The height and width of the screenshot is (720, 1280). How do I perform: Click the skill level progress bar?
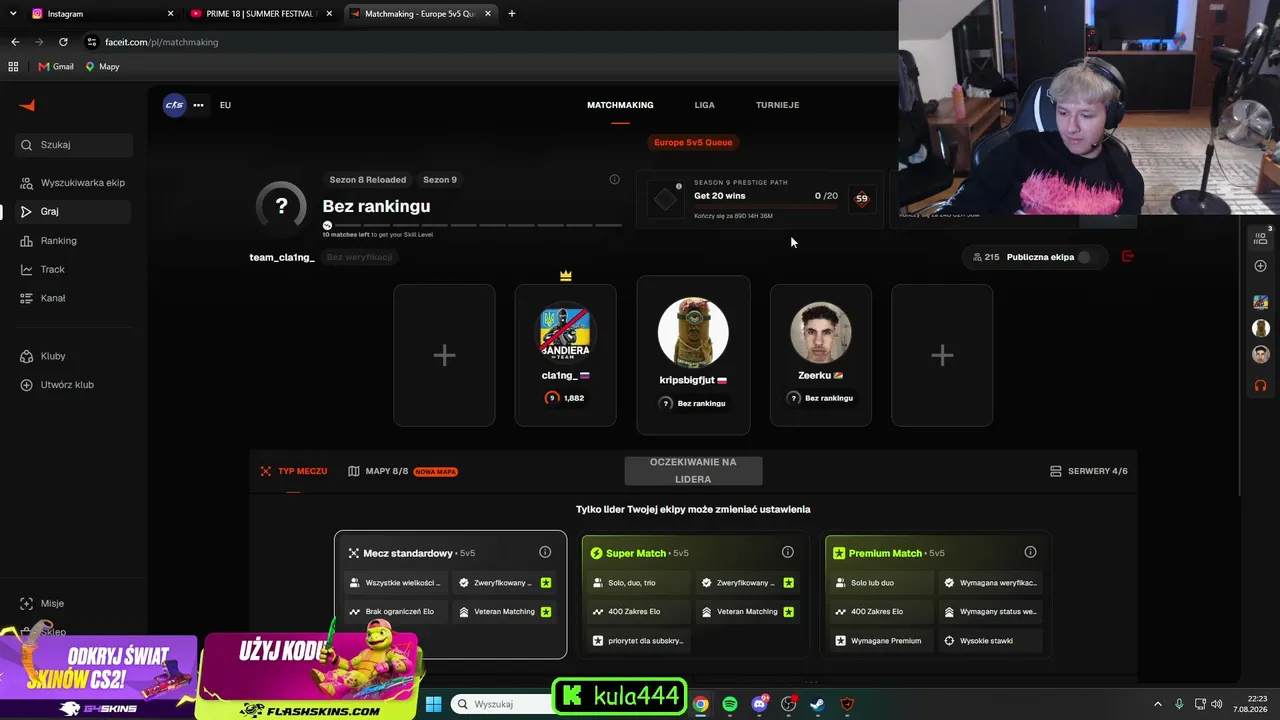(472, 225)
